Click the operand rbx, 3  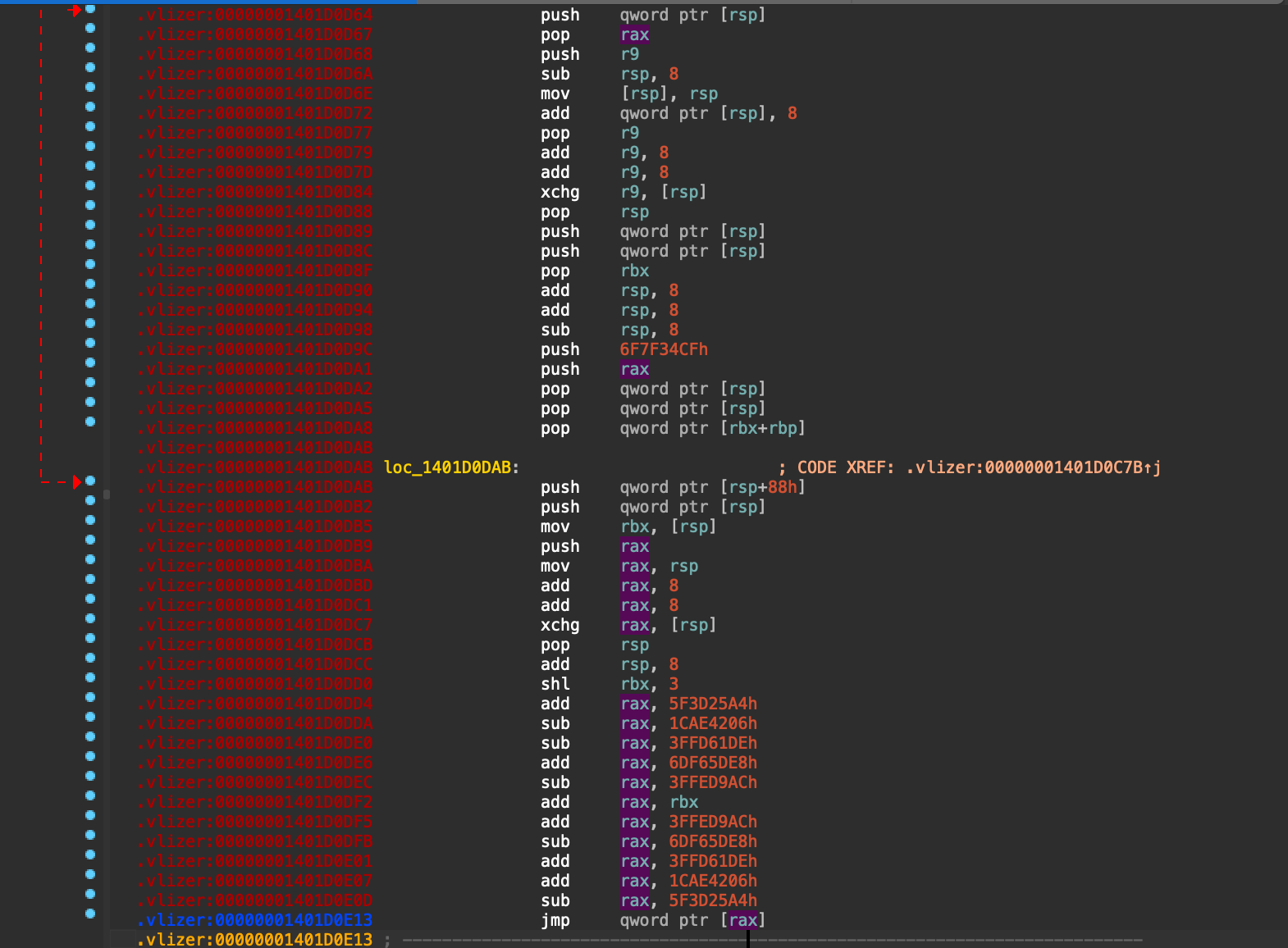coord(649,684)
